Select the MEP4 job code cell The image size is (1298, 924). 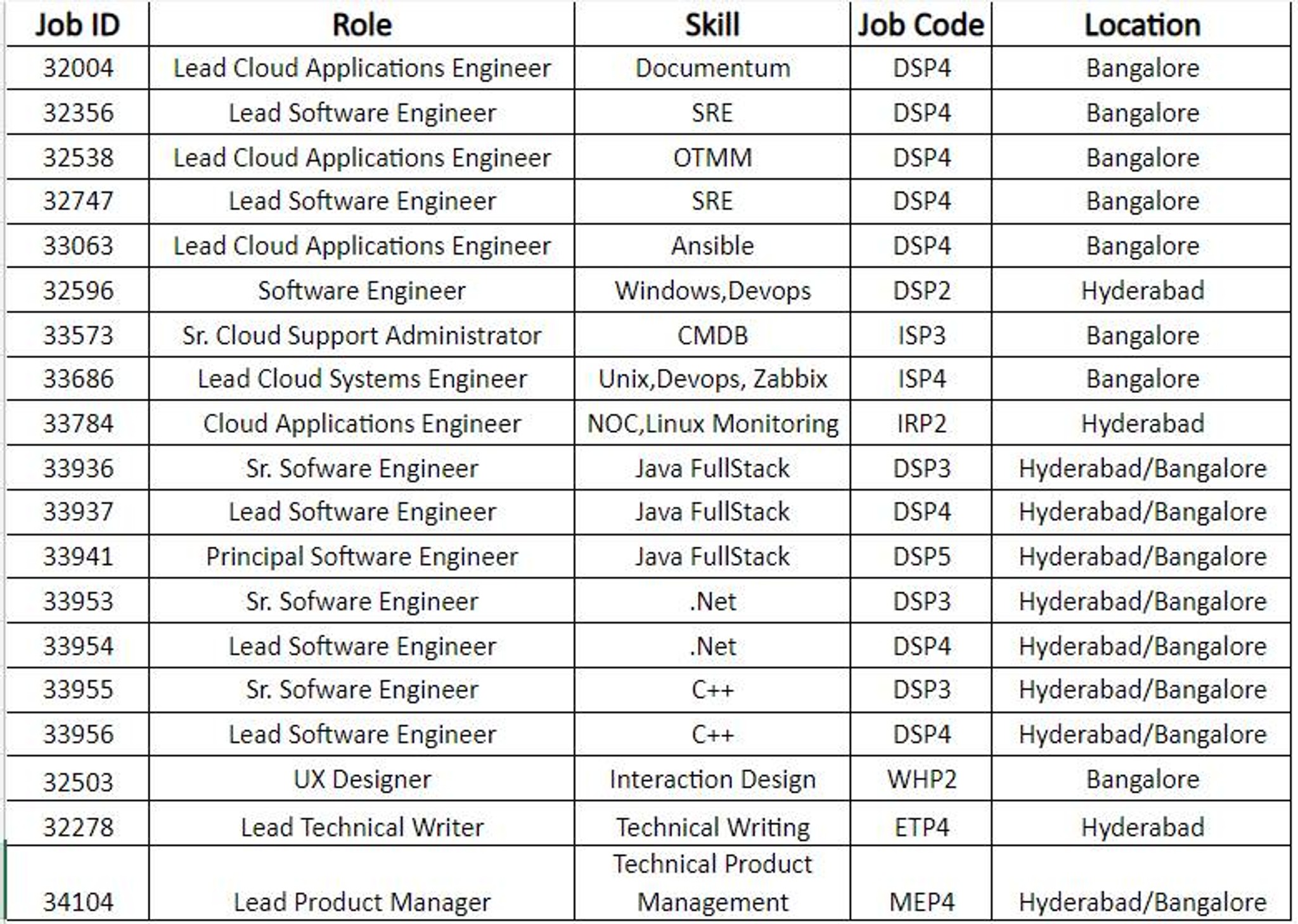pos(921,883)
